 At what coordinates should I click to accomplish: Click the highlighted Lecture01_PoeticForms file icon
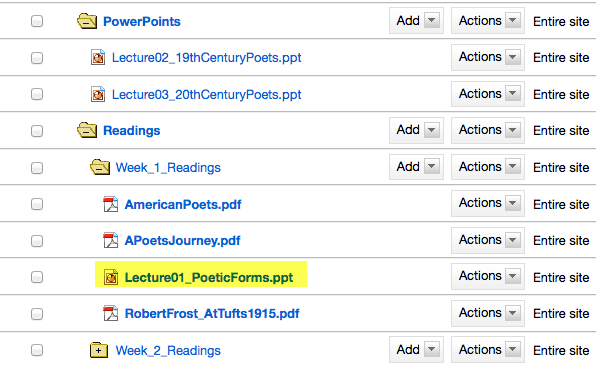tap(111, 277)
